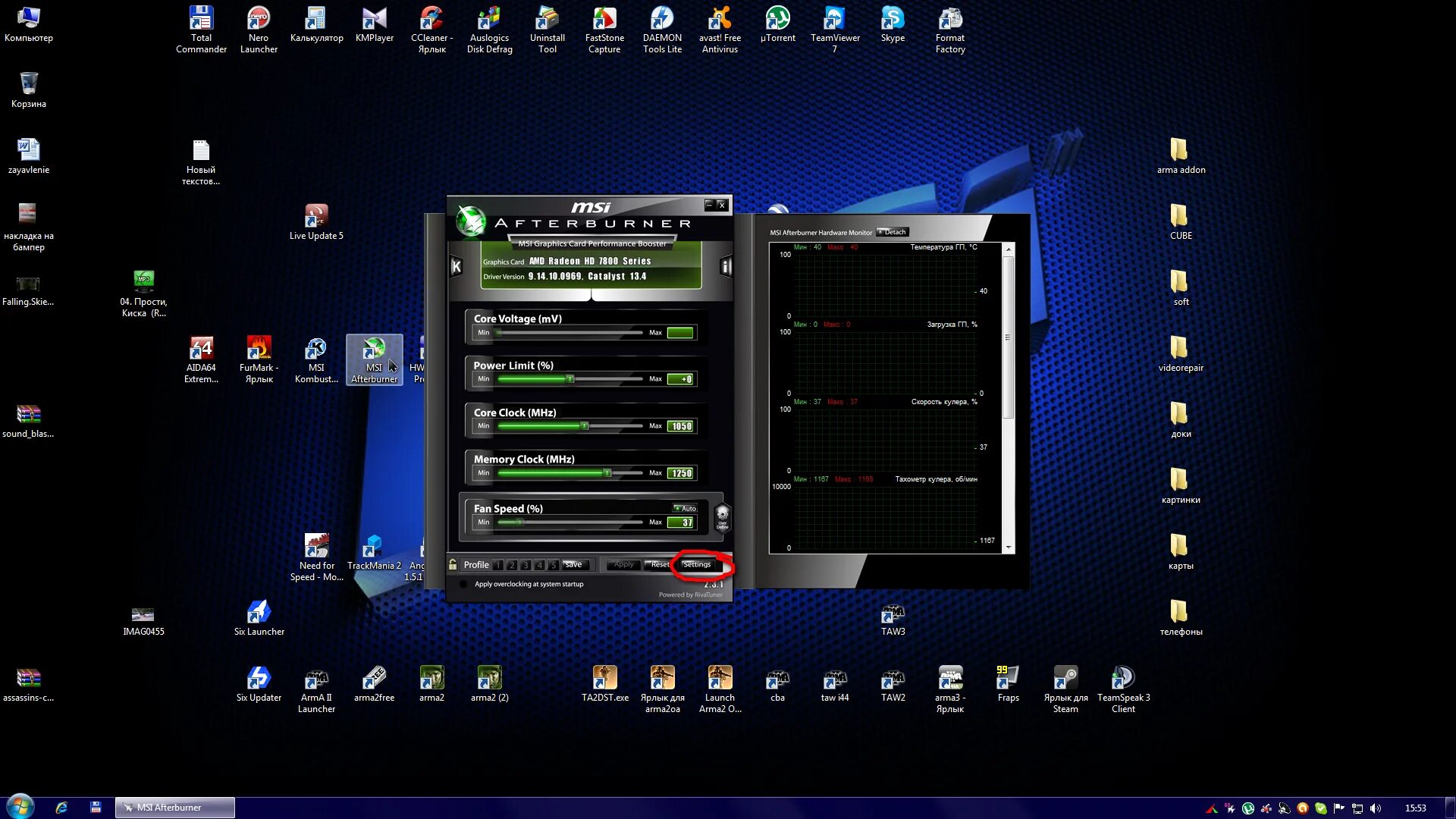
Task: Select the CUBE folder on desktop
Action: point(1181,223)
